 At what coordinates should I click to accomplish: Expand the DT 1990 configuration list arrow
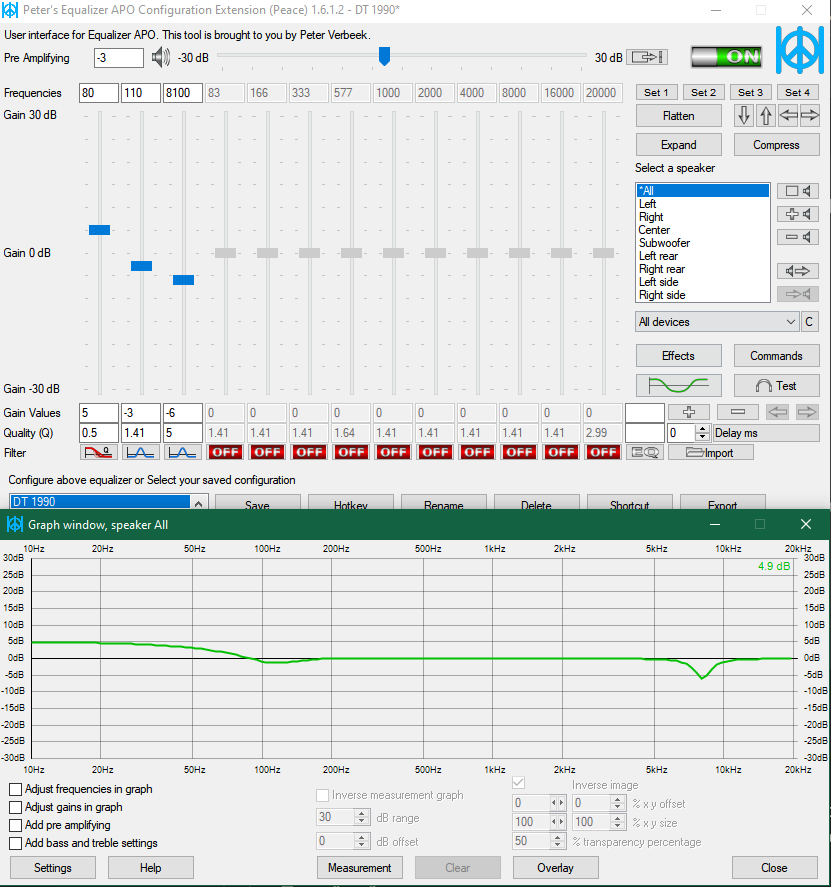click(x=199, y=503)
